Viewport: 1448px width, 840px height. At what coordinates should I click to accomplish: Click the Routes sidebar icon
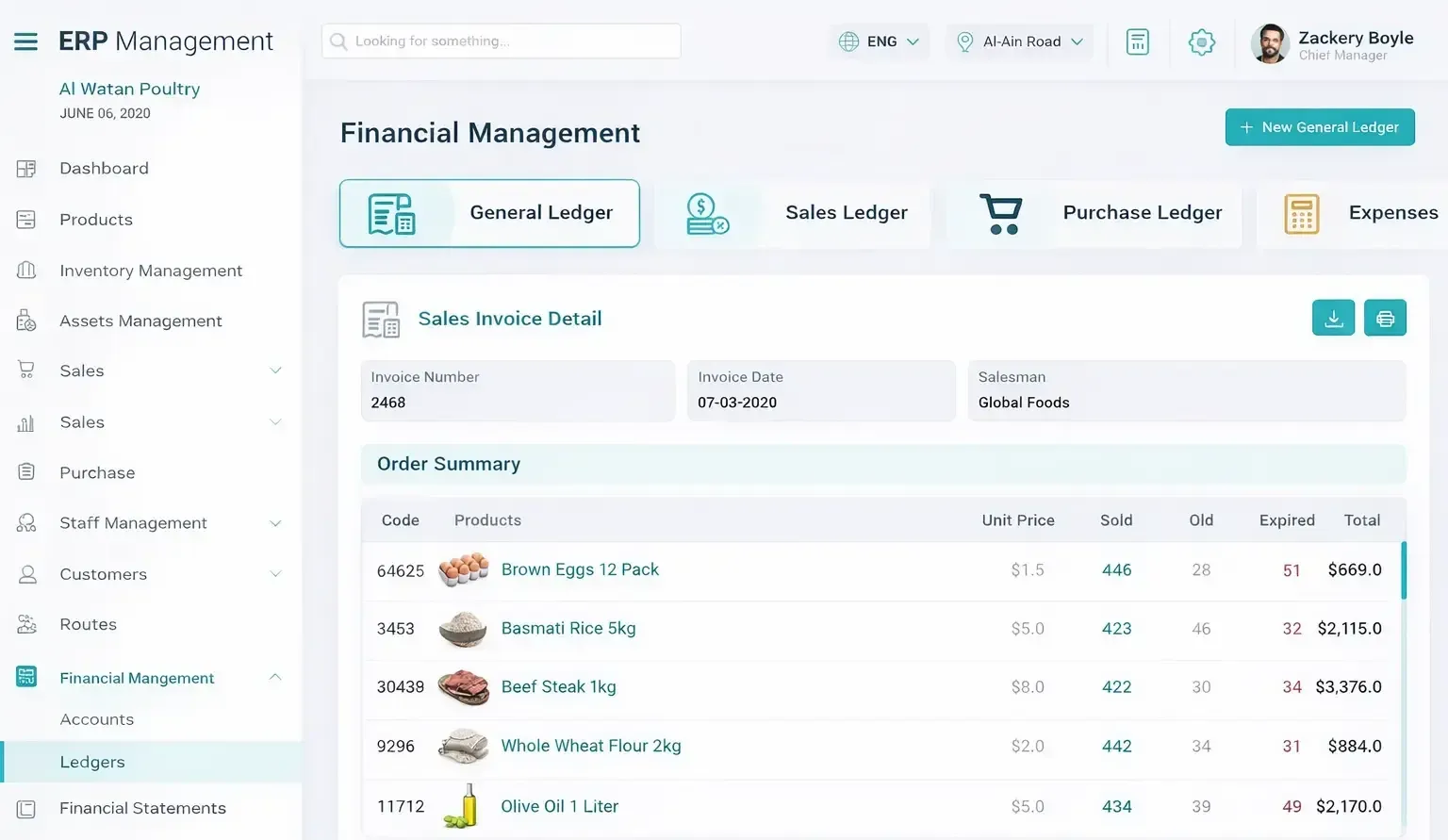click(x=26, y=624)
